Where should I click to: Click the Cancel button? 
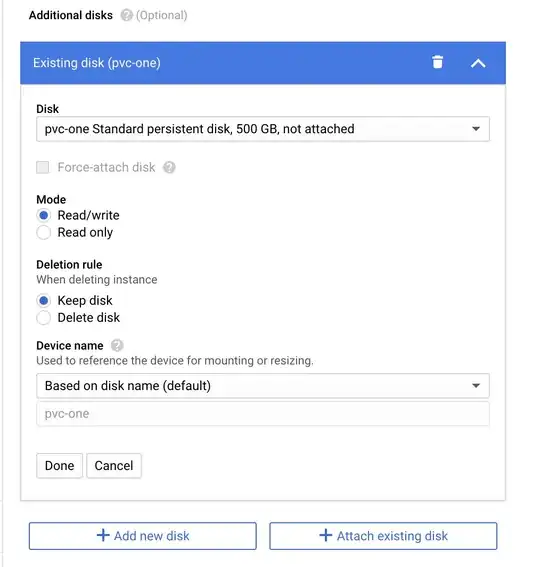coord(114,466)
